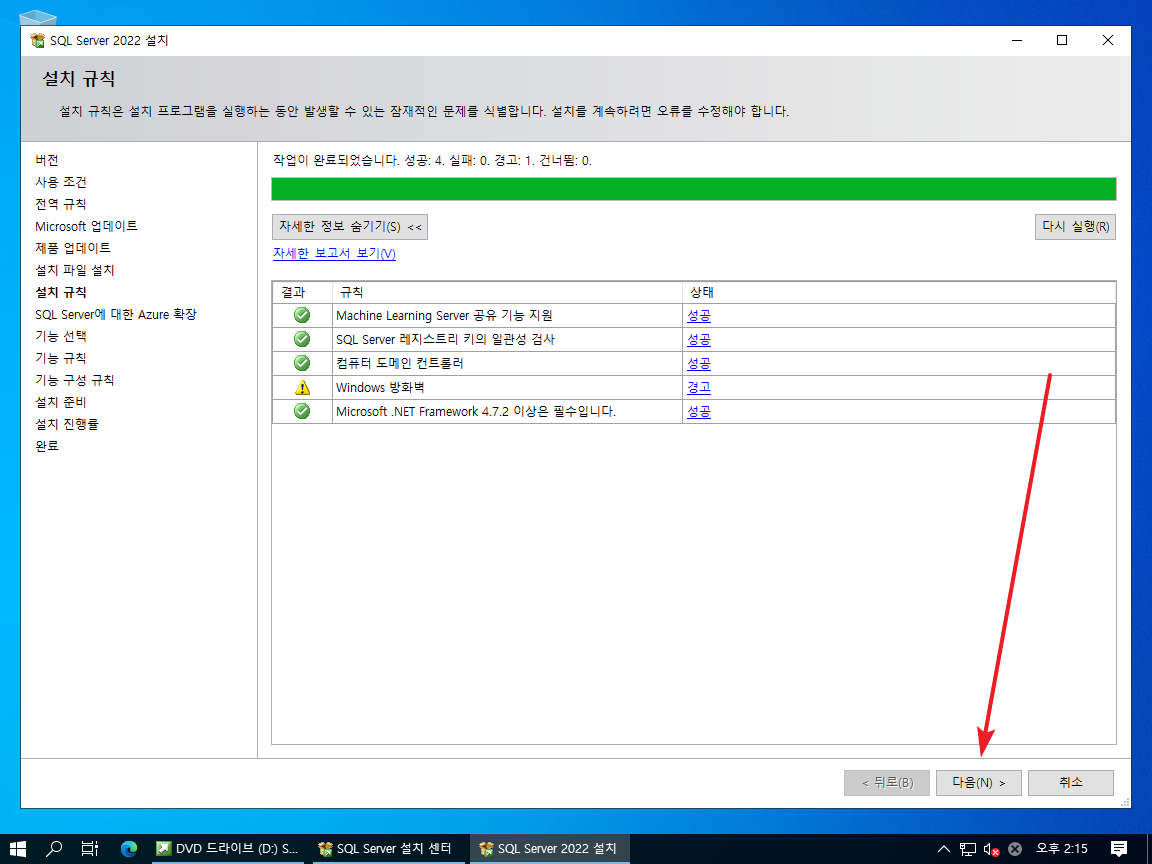Click the Machine Learning Server 공유 기능 지원 rule text

tap(444, 315)
